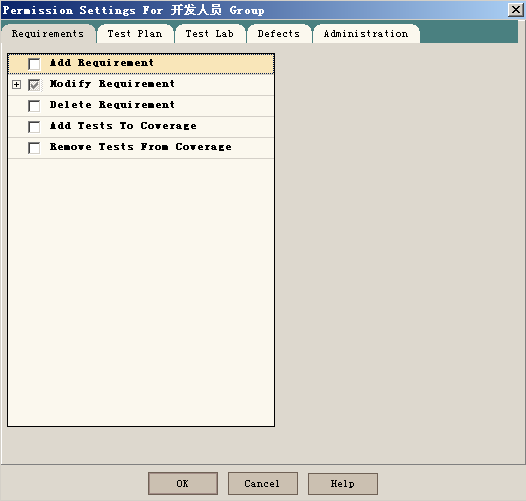This screenshot has width=526, height=501.
Task: Check the Delete Requirement checkbox
Action: click(34, 106)
